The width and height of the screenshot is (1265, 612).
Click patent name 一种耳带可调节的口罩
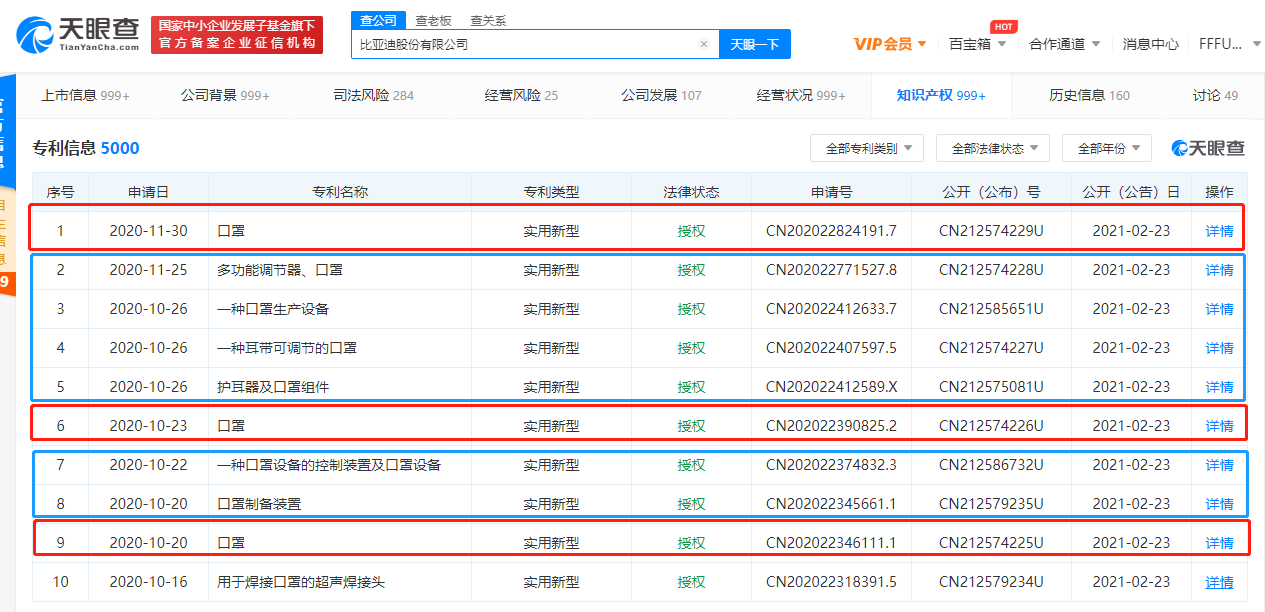[x=286, y=348]
